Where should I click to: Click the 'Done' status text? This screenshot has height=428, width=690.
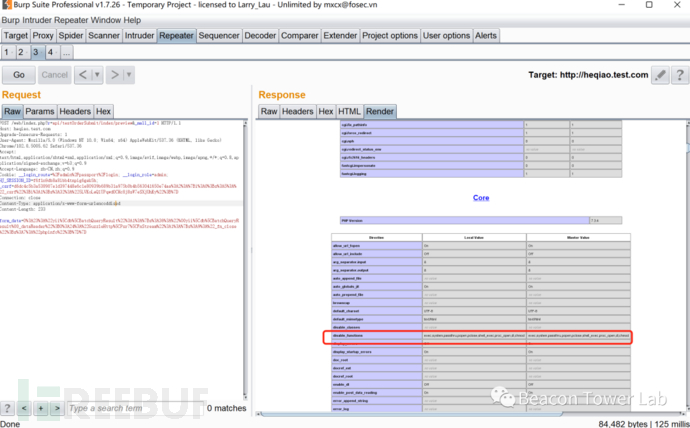pyautogui.click(x=10, y=424)
